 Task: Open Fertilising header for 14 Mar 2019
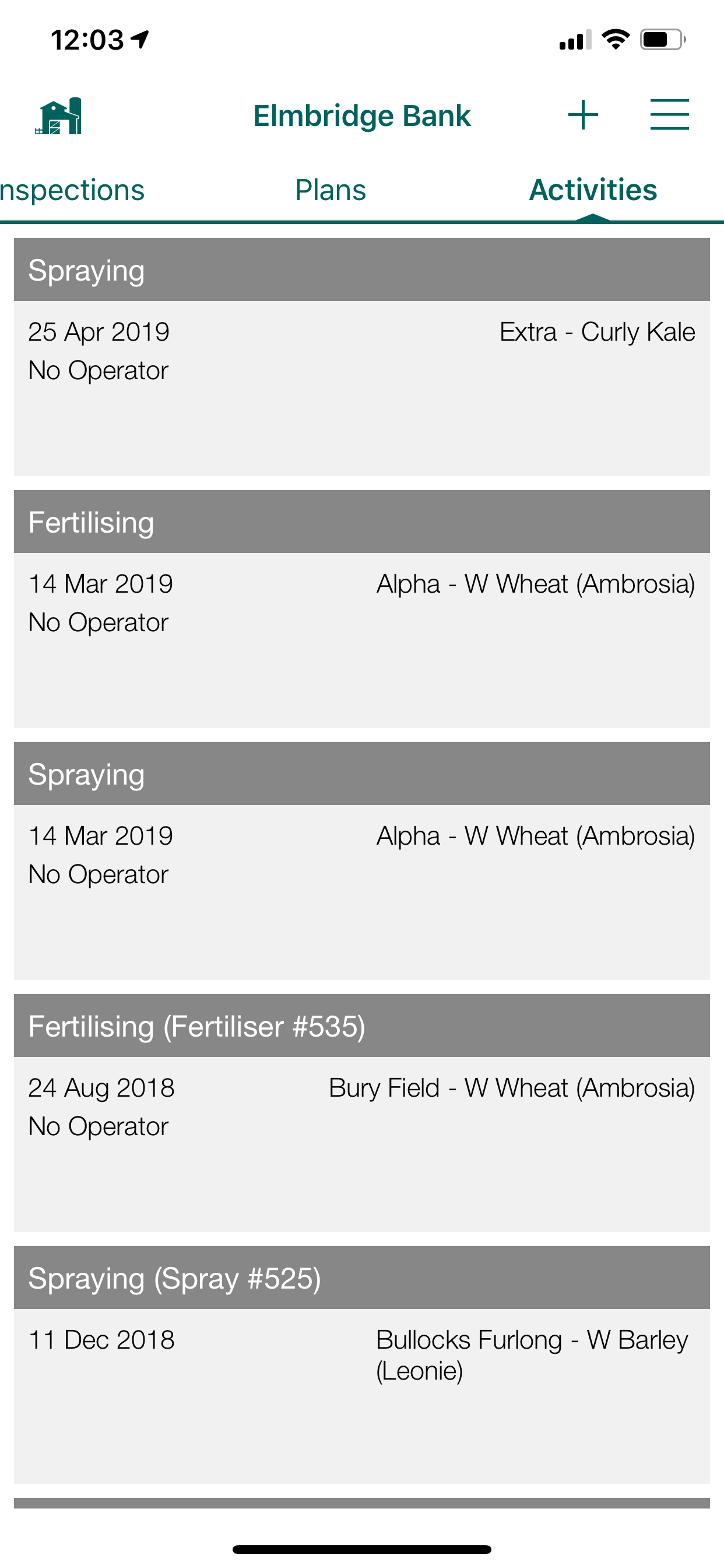point(361,521)
